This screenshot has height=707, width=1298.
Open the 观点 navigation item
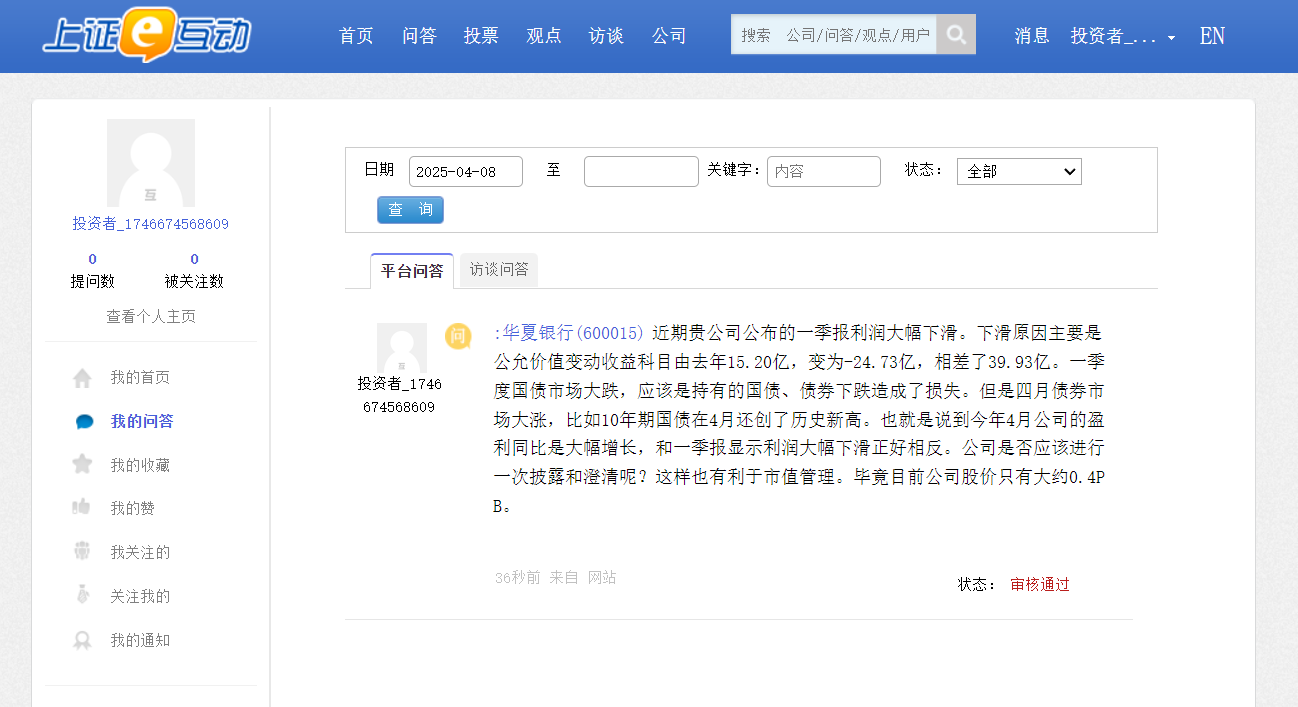point(544,35)
